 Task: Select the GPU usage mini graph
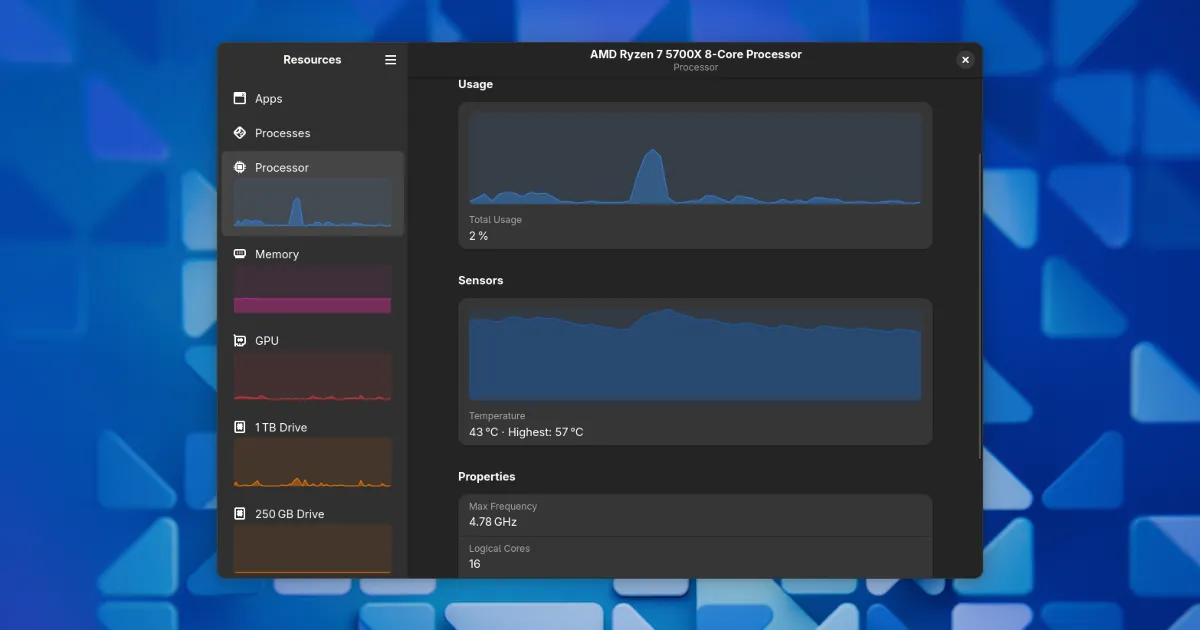tap(312, 377)
